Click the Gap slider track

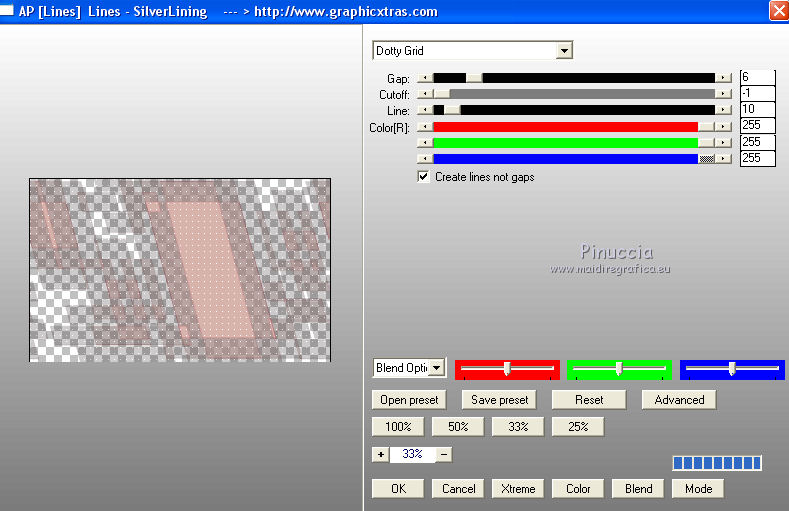tap(574, 78)
